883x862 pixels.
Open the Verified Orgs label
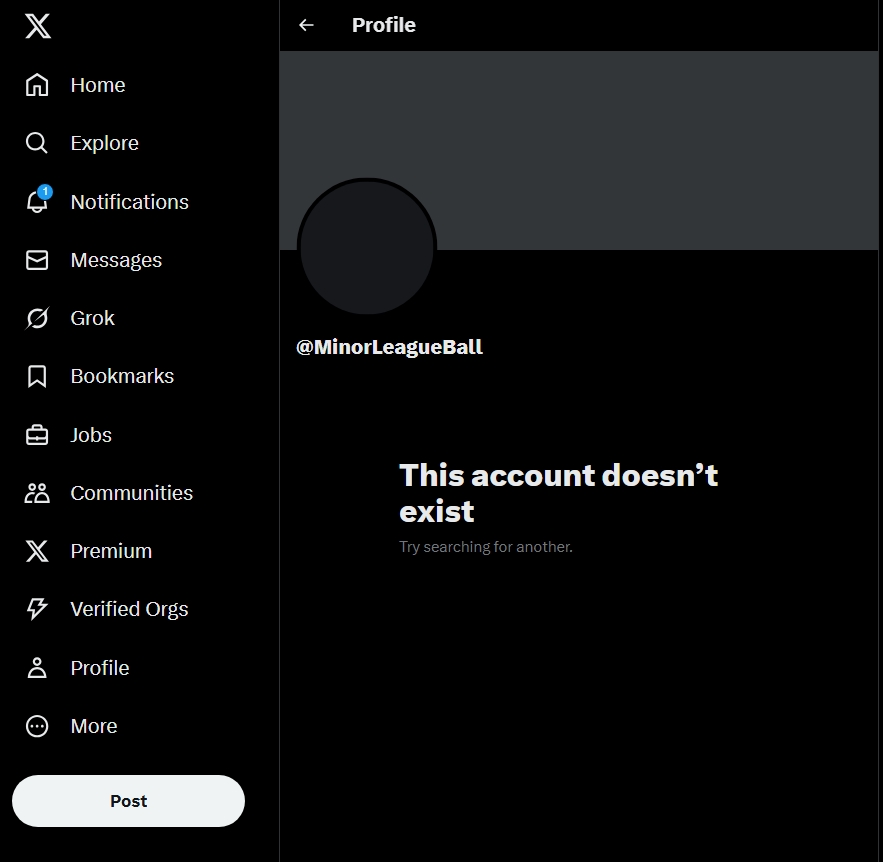point(129,609)
